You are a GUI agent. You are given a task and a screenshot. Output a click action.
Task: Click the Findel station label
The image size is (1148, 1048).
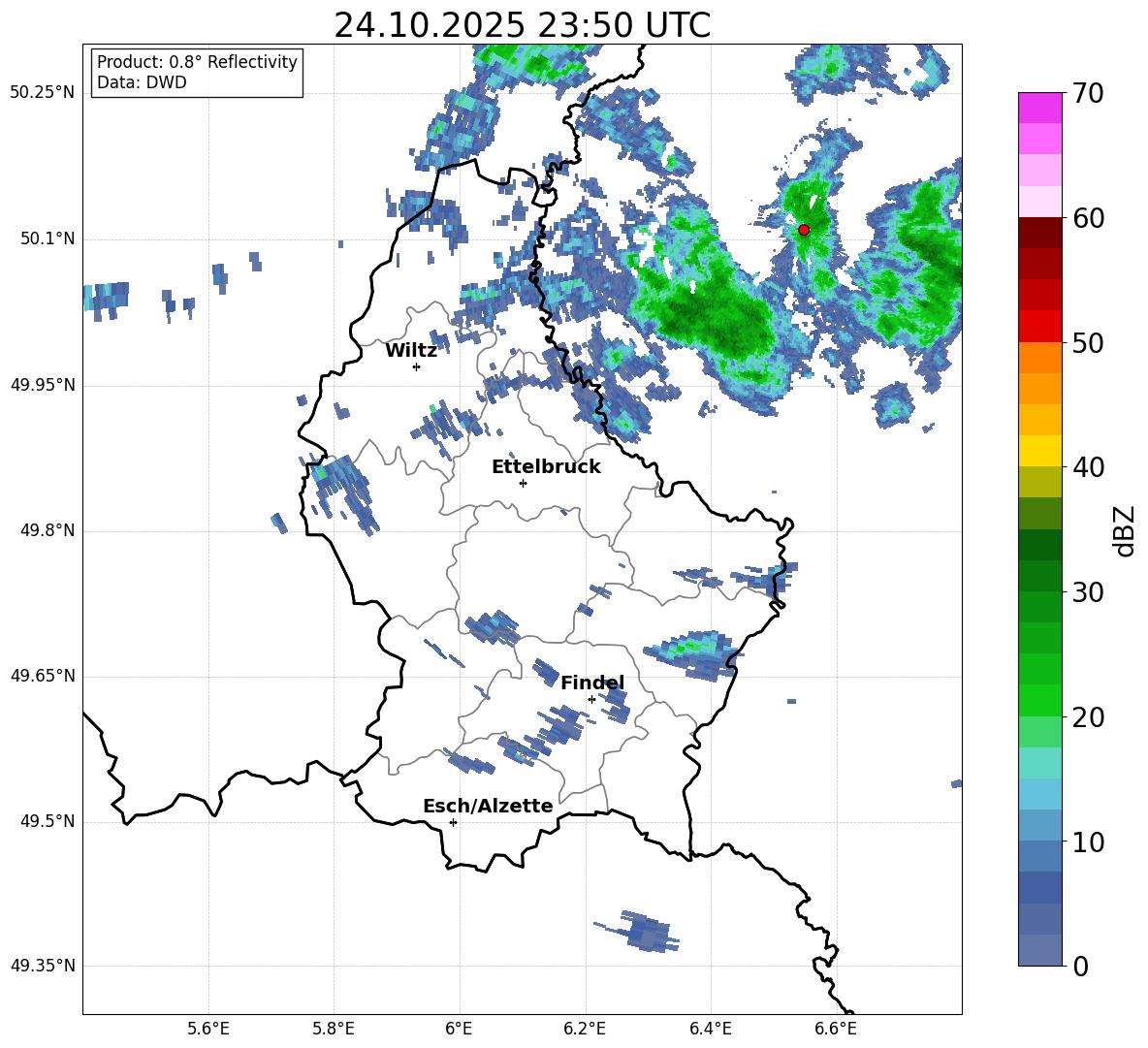coord(592,683)
